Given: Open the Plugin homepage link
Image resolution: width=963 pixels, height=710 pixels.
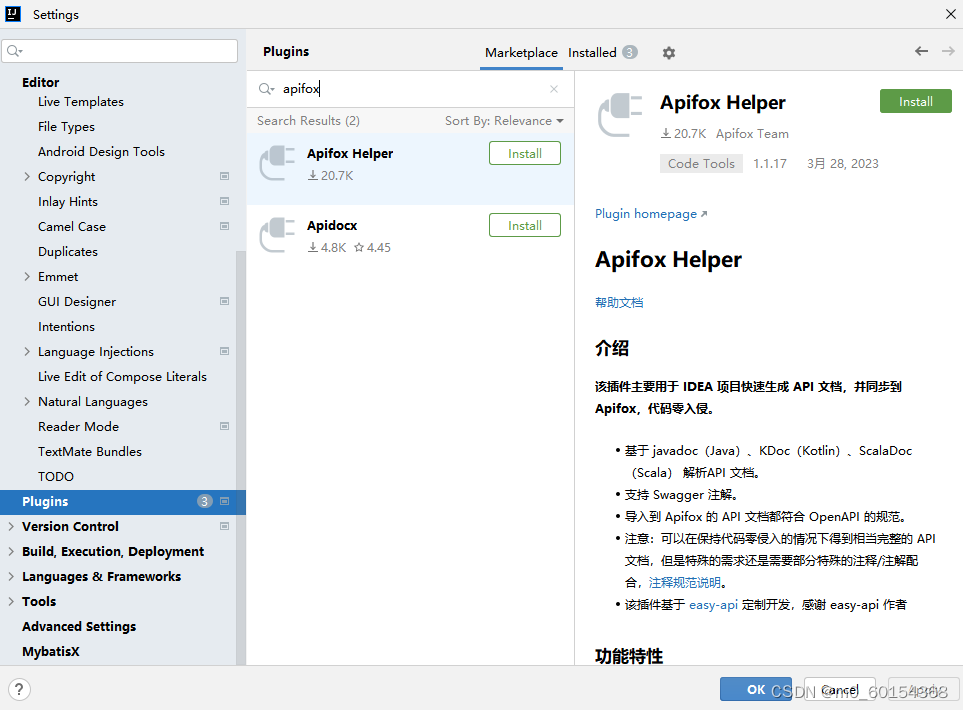Looking at the screenshot, I should click(x=645, y=213).
